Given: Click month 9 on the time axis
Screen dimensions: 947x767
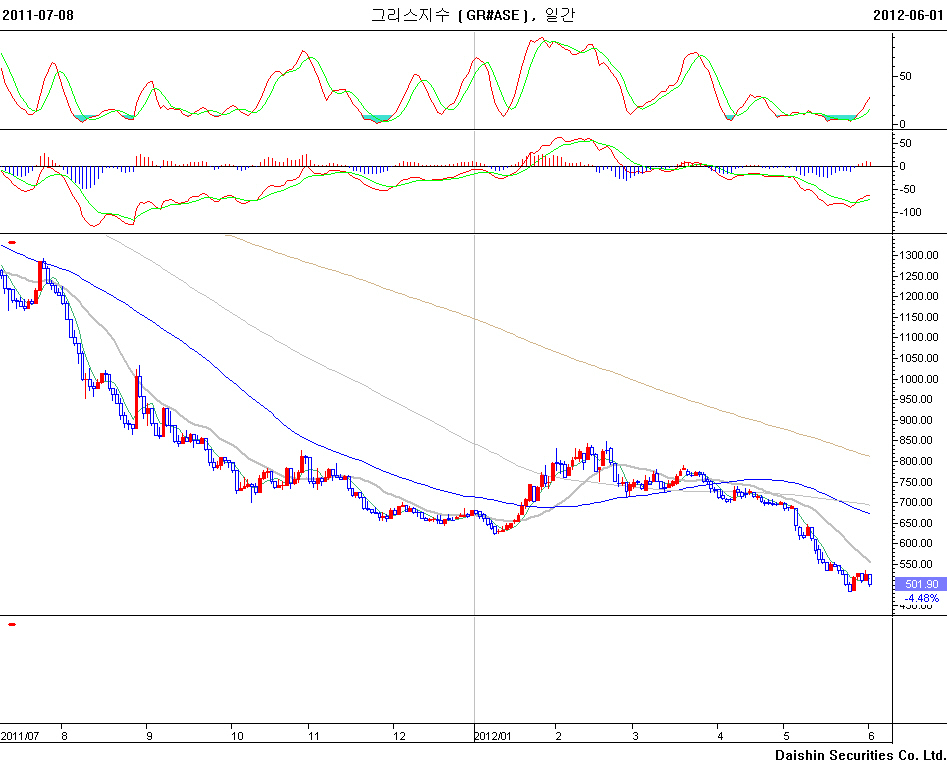Looking at the screenshot, I should [147, 736].
